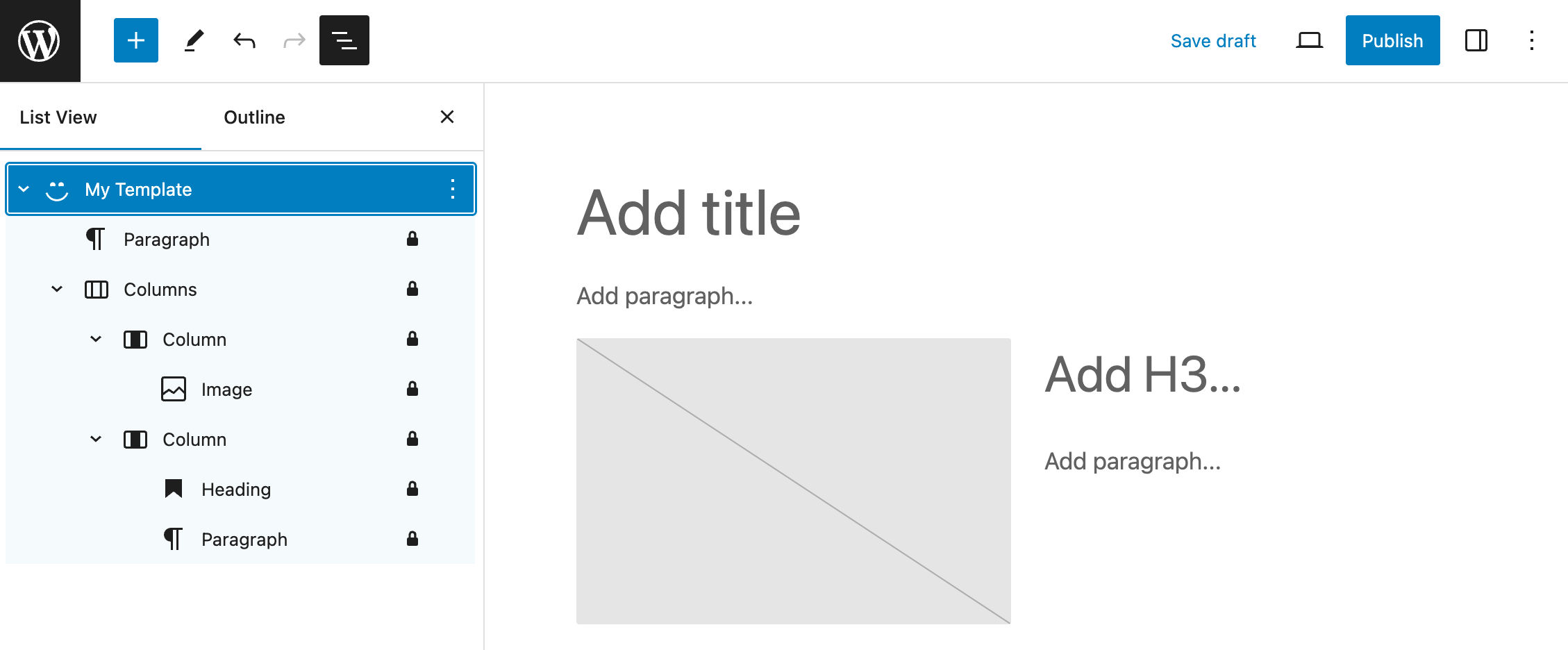Select the Heading block in list
The image size is (1568, 650).
[236, 490]
